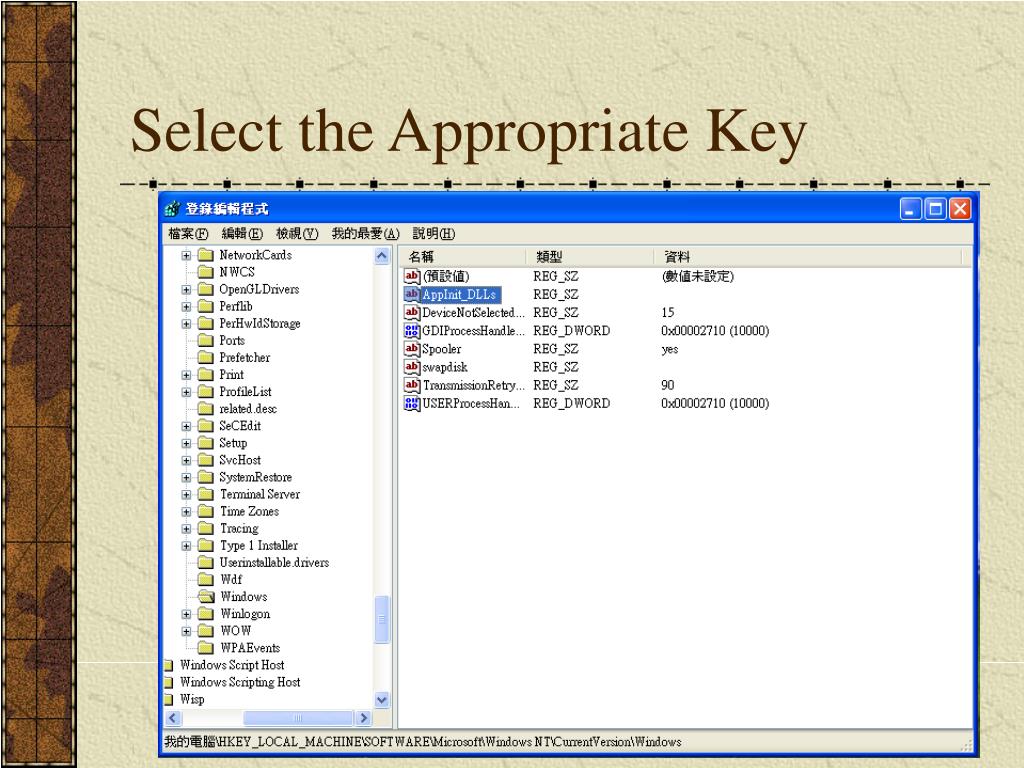The height and width of the screenshot is (768, 1024).
Task: Click the registry editor title bar icon
Action: (172, 209)
